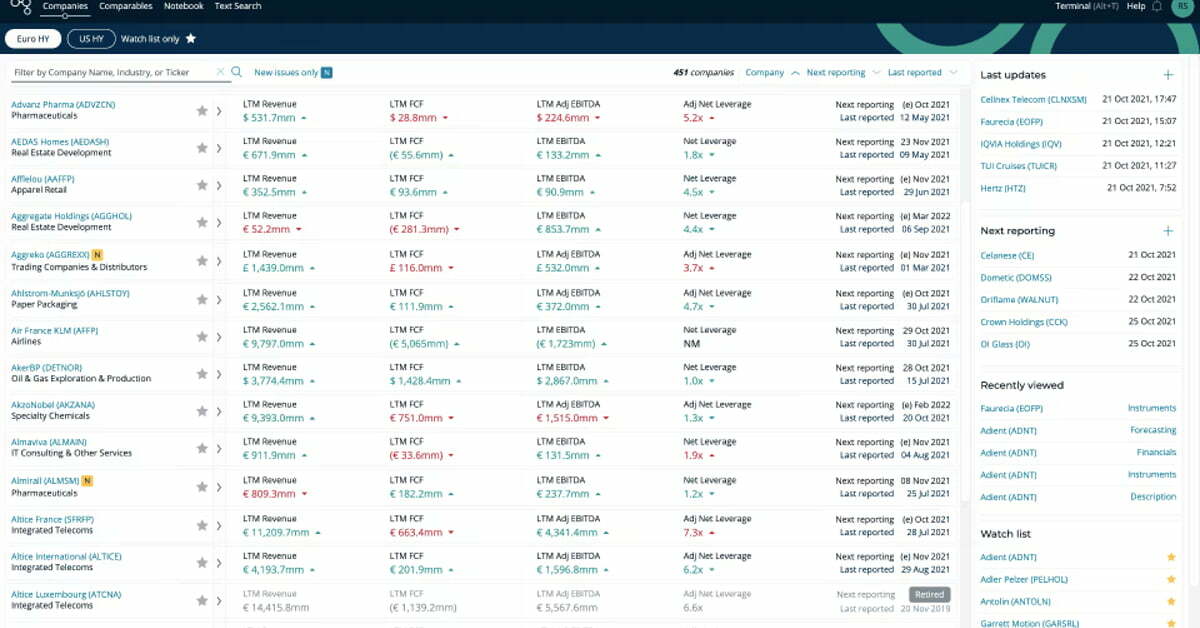Click Aggregate Holdings LTM FCF down arrow
The image size is (1200, 628).
(x=459, y=229)
